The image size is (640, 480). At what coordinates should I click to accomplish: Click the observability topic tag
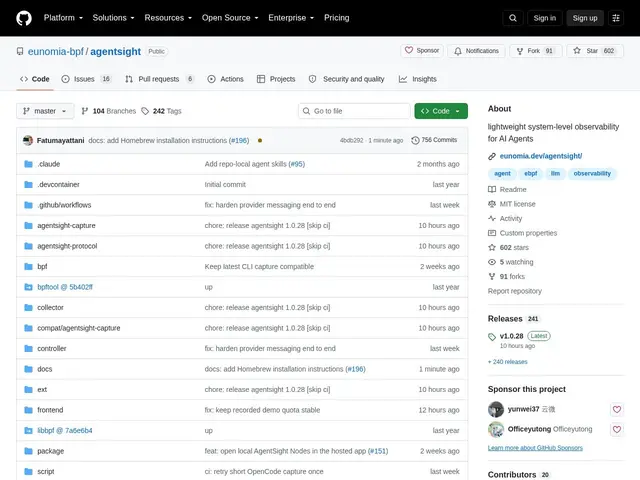pos(592,173)
